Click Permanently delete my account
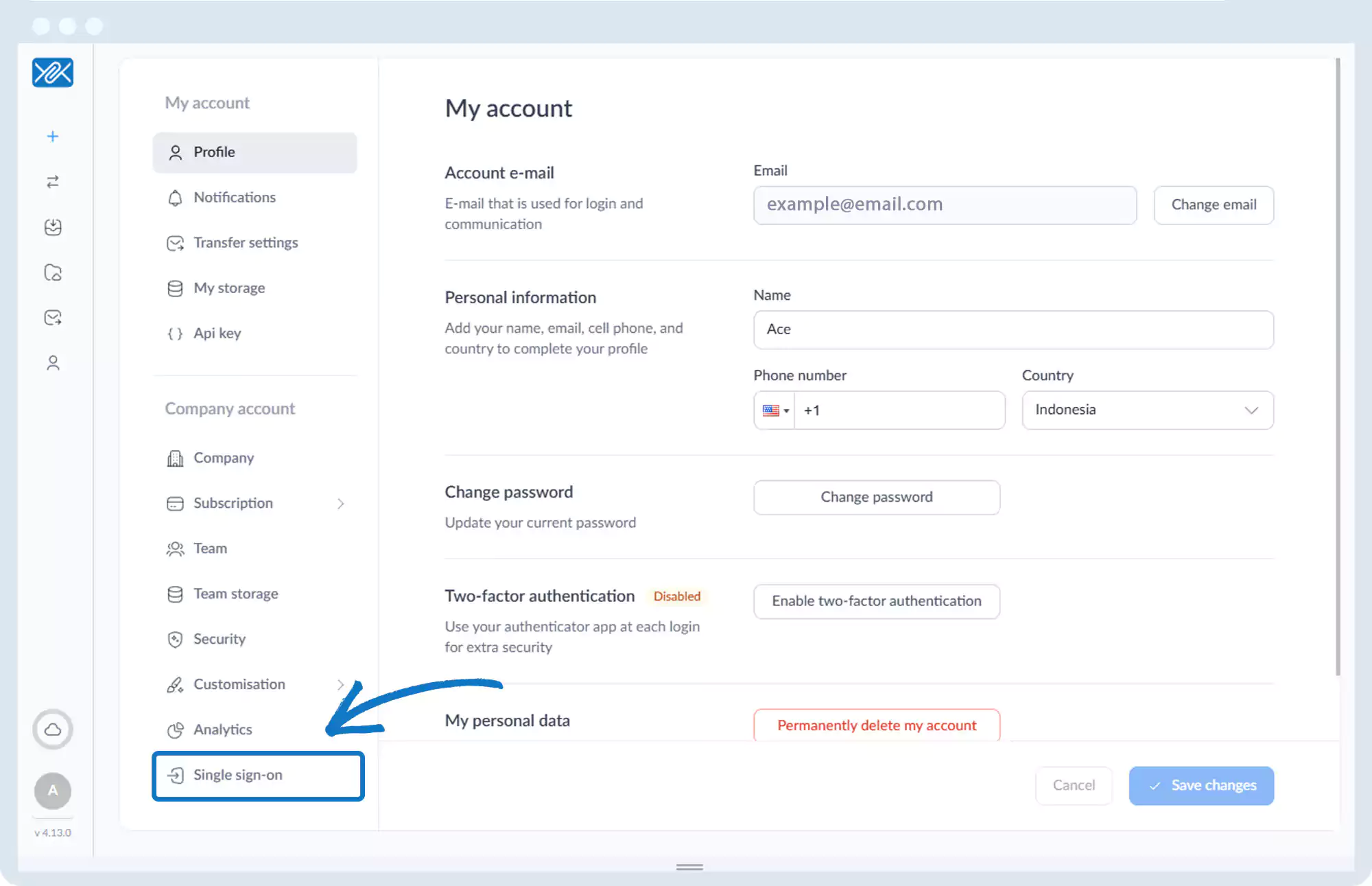The height and width of the screenshot is (886, 1372). point(876,725)
